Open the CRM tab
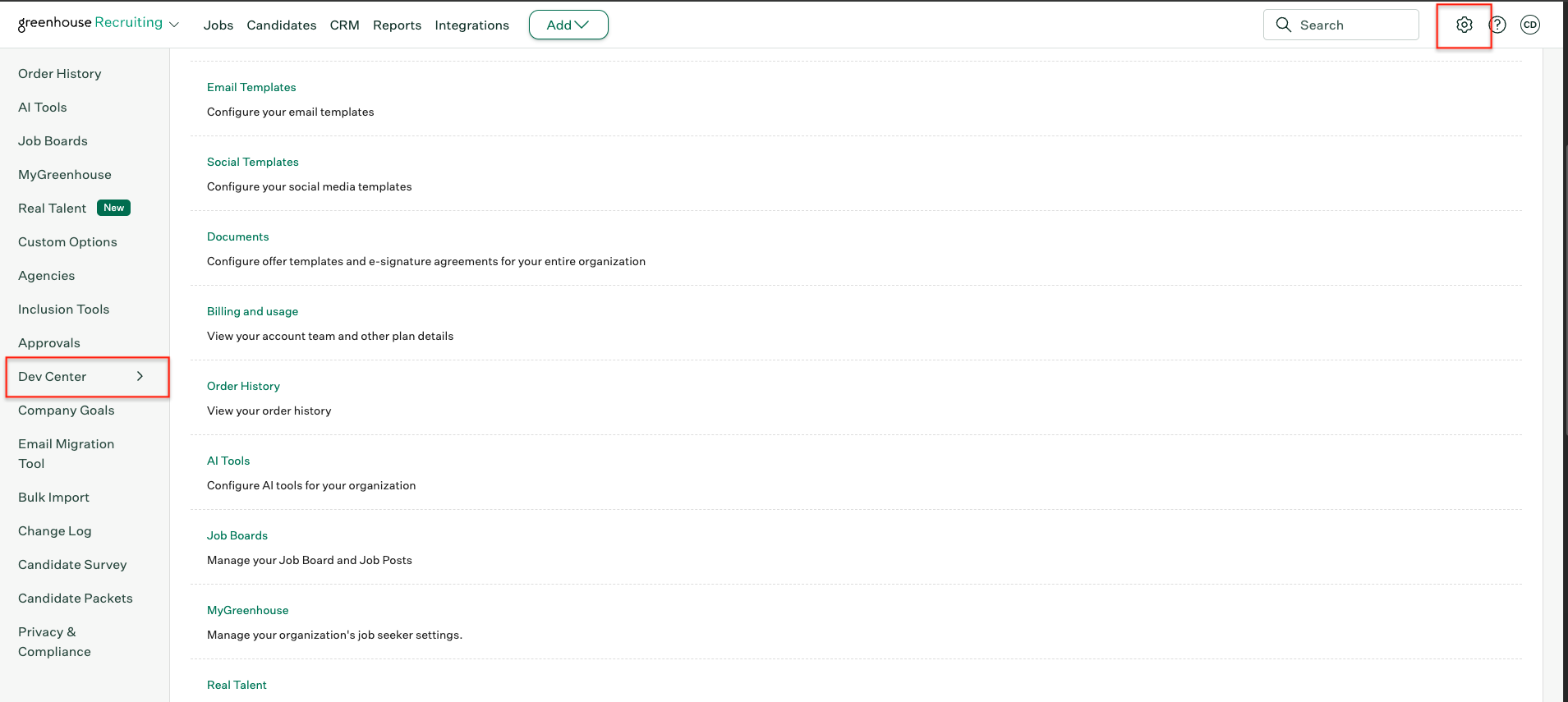 345,25
